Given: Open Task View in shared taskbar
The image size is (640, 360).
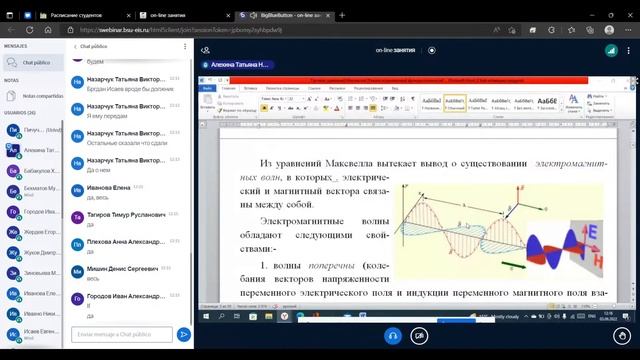Looking at the screenshot, I should [x=237, y=316].
